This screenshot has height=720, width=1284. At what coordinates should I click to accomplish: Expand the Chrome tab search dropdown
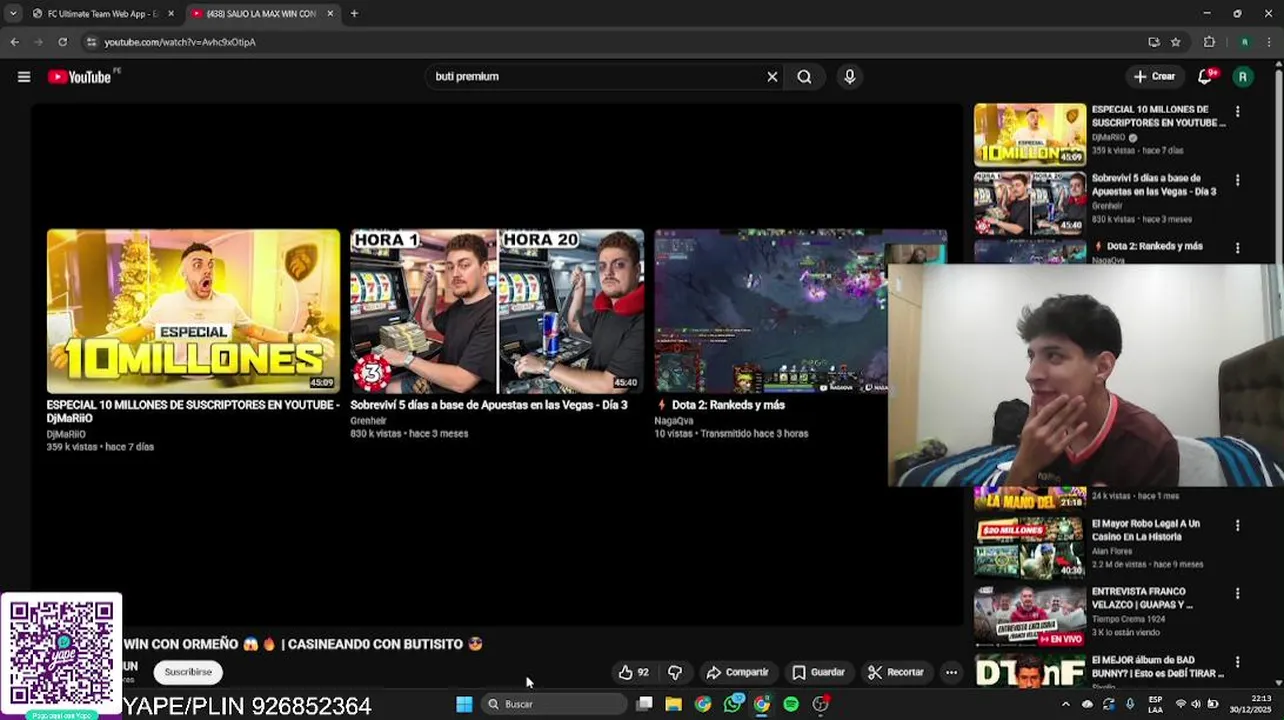pyautogui.click(x=12, y=14)
